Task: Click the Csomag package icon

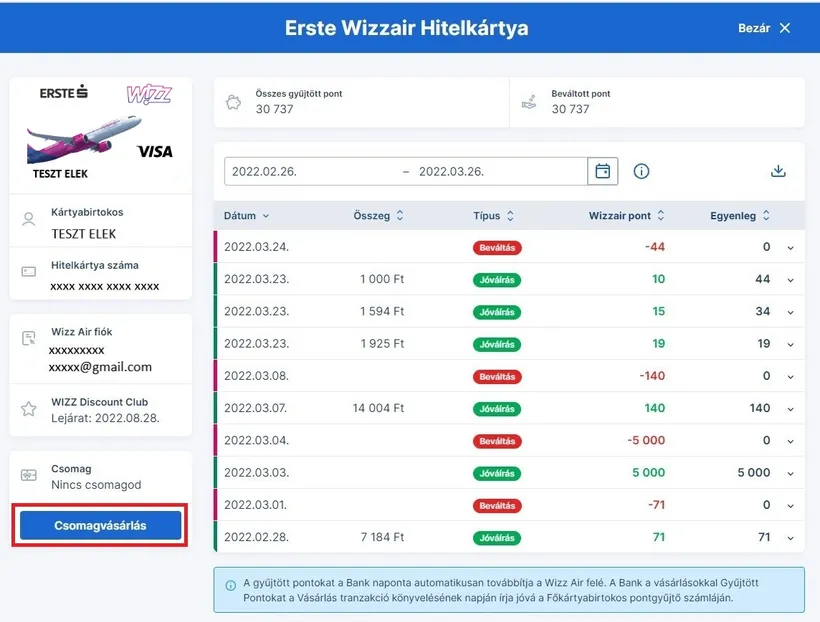Action: 29,476
